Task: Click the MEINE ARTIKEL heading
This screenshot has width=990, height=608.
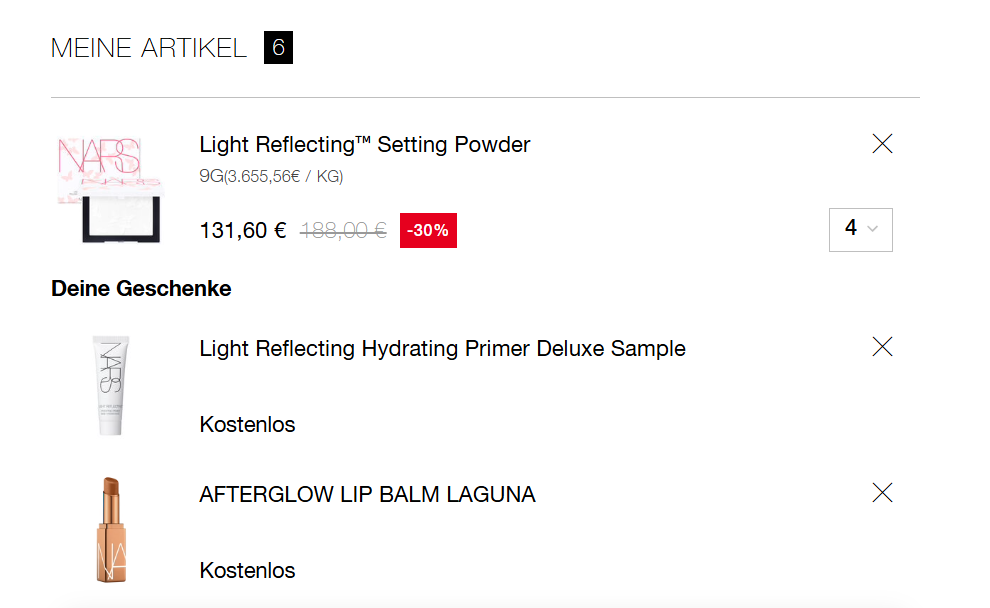Action: point(149,48)
